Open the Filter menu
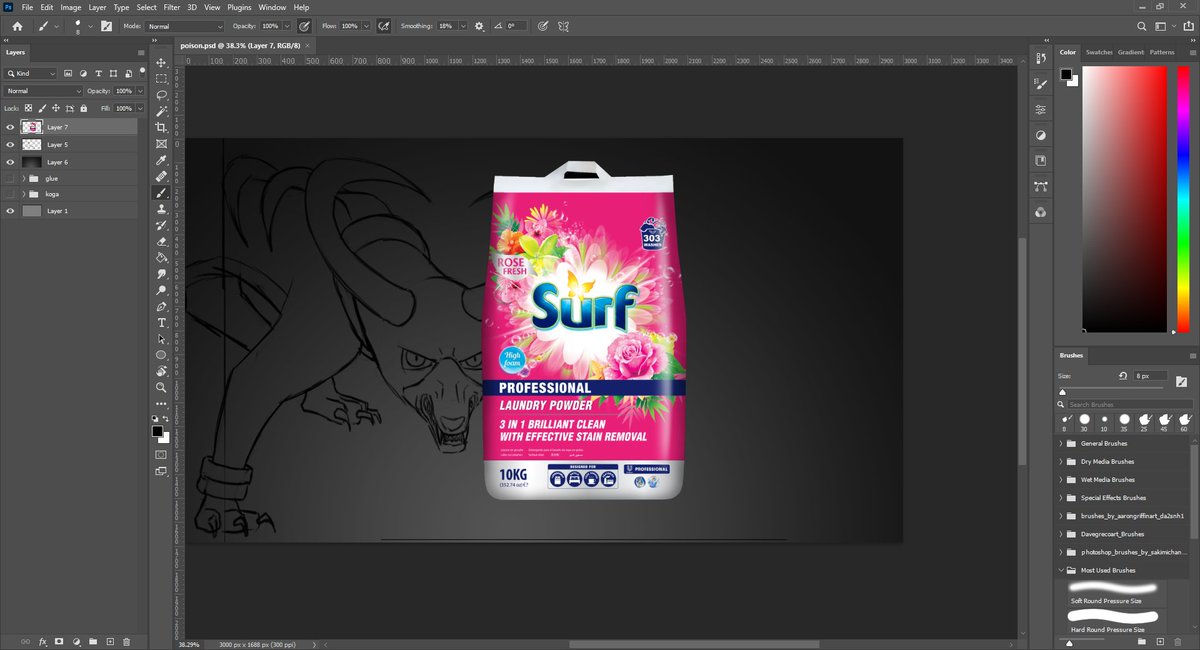 (172, 7)
